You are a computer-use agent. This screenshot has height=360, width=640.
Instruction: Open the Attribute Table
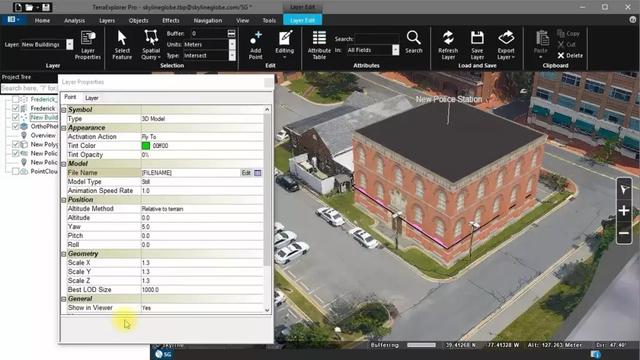pos(319,45)
